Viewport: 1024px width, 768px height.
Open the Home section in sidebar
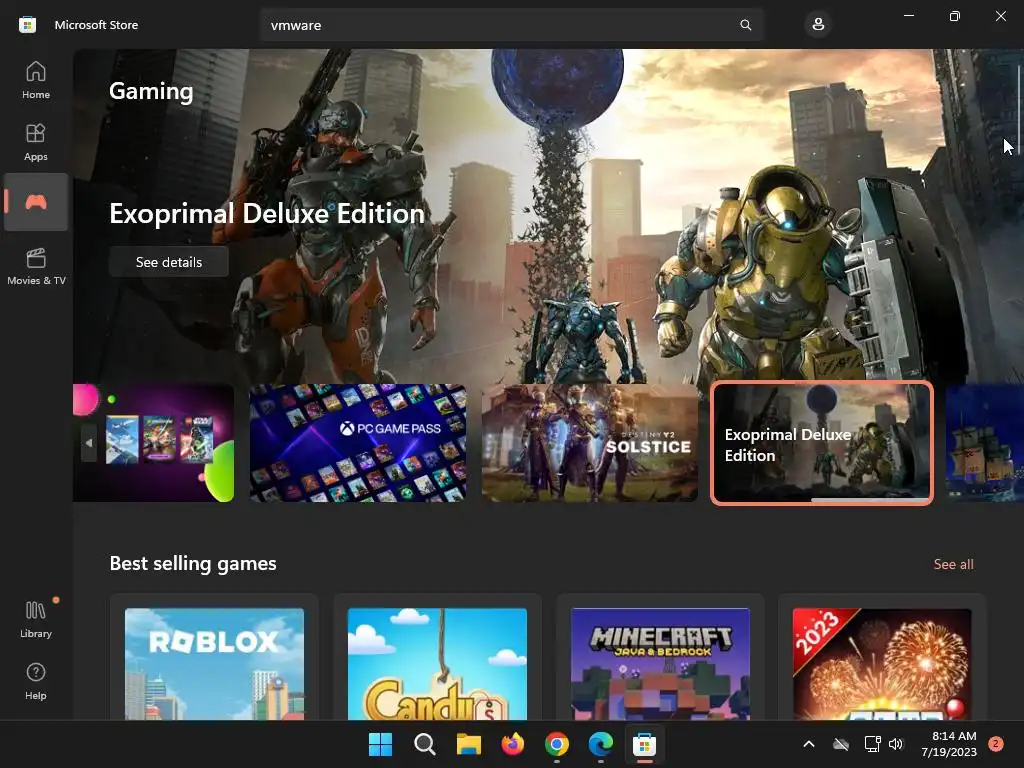pos(36,80)
